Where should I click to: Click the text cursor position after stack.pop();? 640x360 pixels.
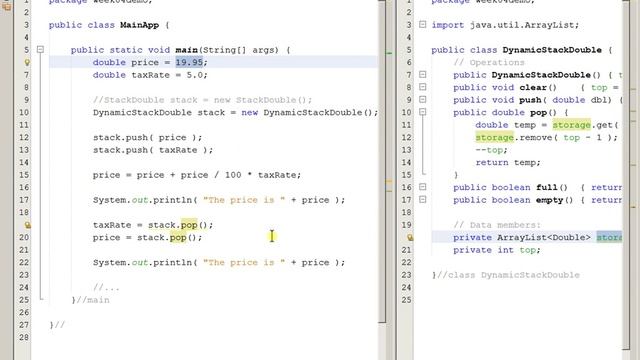pos(272,236)
